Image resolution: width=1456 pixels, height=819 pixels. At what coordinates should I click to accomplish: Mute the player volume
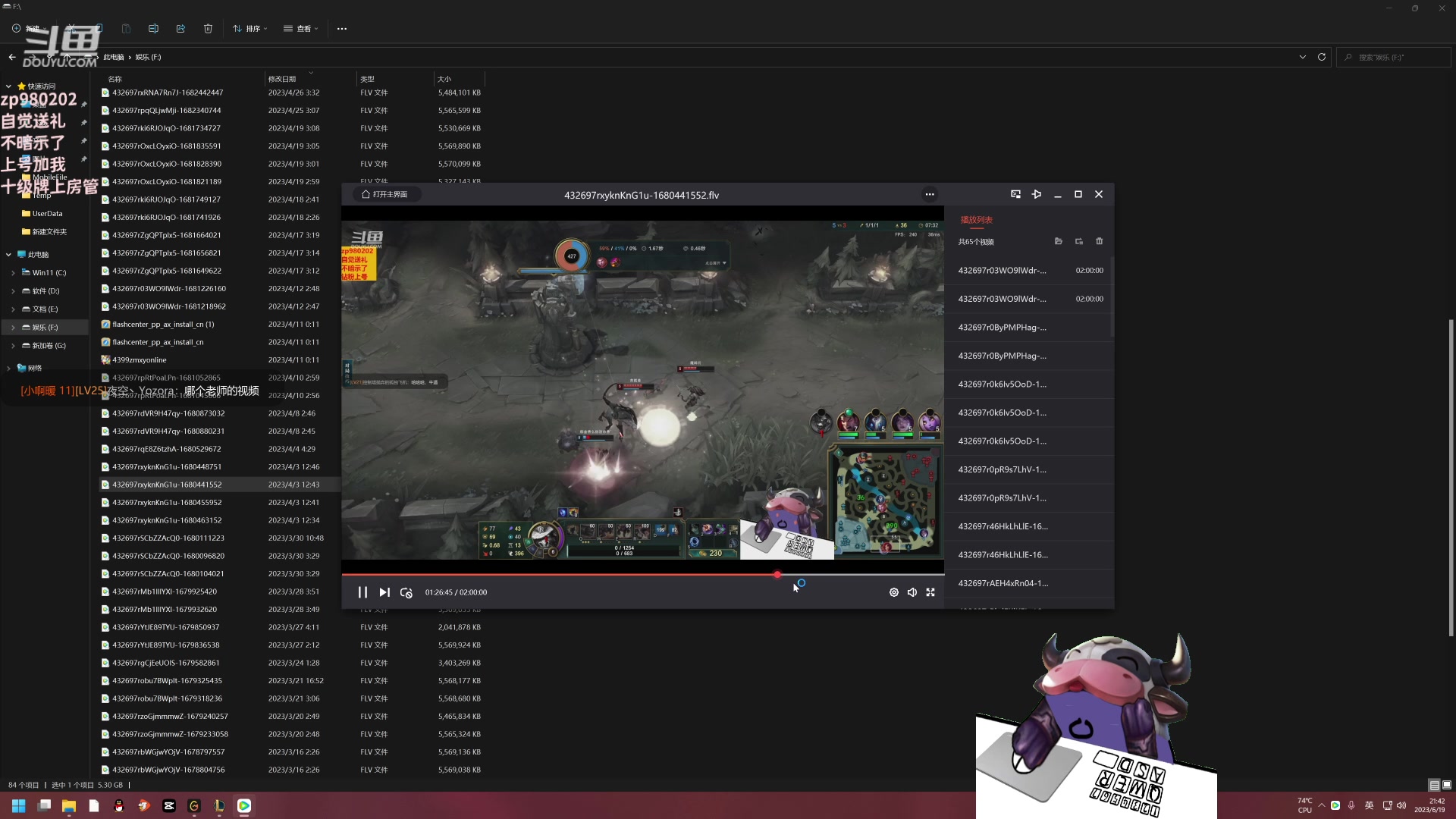tap(912, 592)
